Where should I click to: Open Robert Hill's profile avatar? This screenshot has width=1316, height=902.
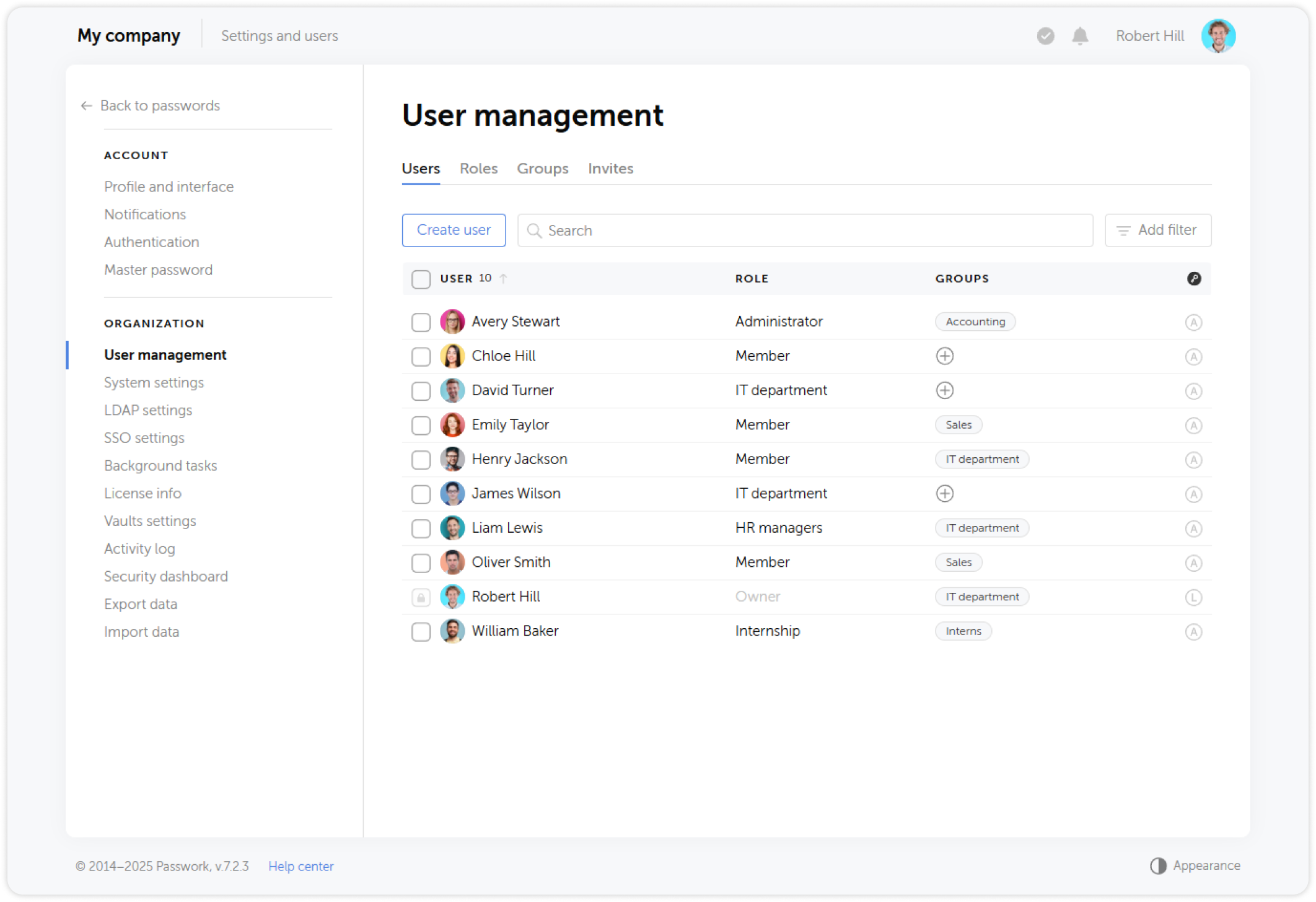click(1218, 35)
